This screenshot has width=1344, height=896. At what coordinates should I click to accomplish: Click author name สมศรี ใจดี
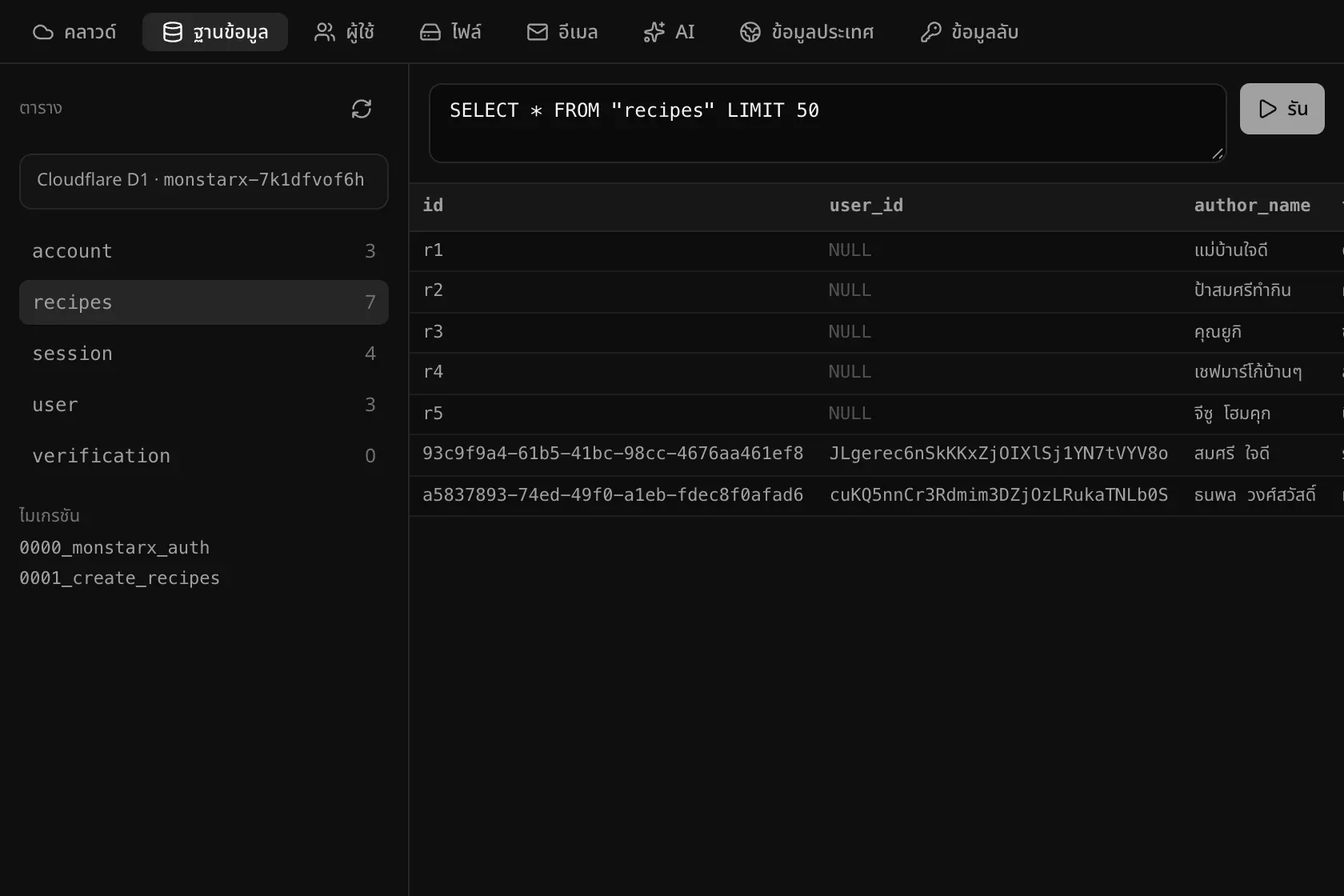[x=1231, y=454]
